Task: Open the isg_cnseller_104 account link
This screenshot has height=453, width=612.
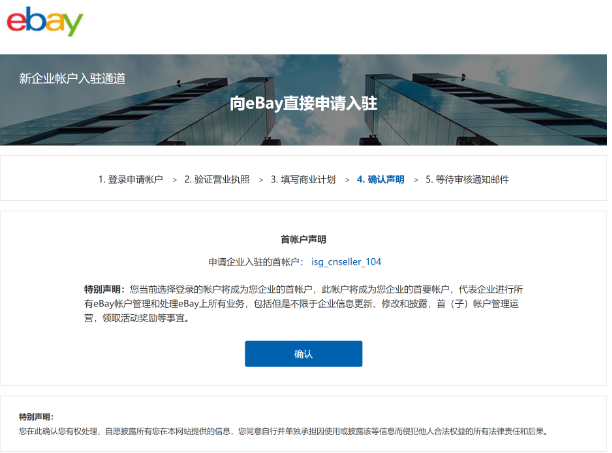Action: (346, 261)
